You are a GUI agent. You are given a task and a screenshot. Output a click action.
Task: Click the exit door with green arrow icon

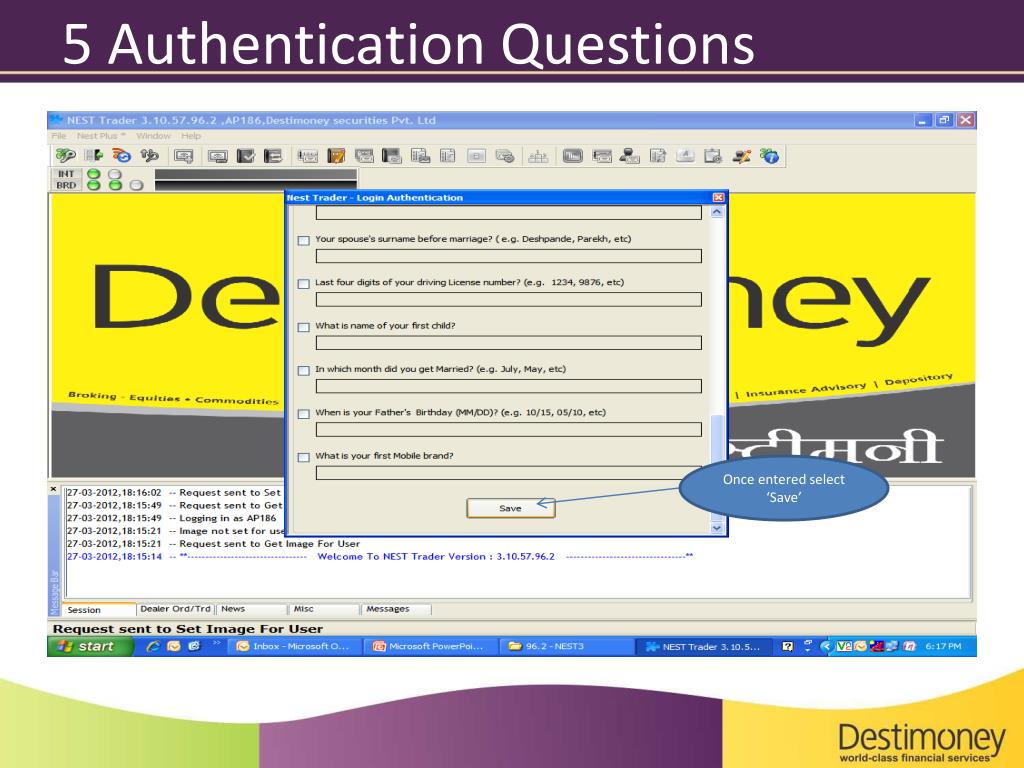pyautogui.click(x=94, y=155)
